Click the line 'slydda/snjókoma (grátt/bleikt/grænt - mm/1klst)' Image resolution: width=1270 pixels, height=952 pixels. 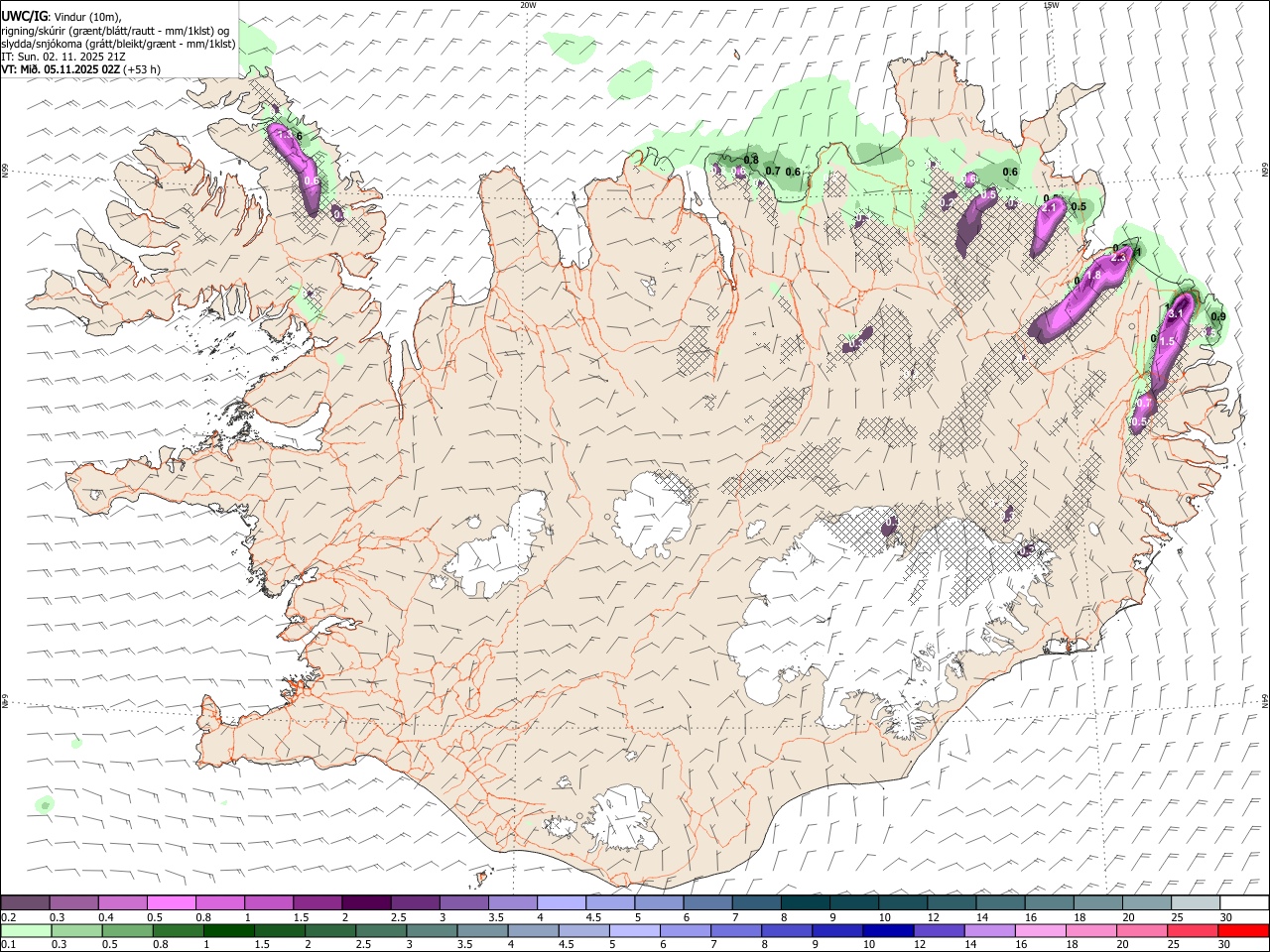coord(118,44)
